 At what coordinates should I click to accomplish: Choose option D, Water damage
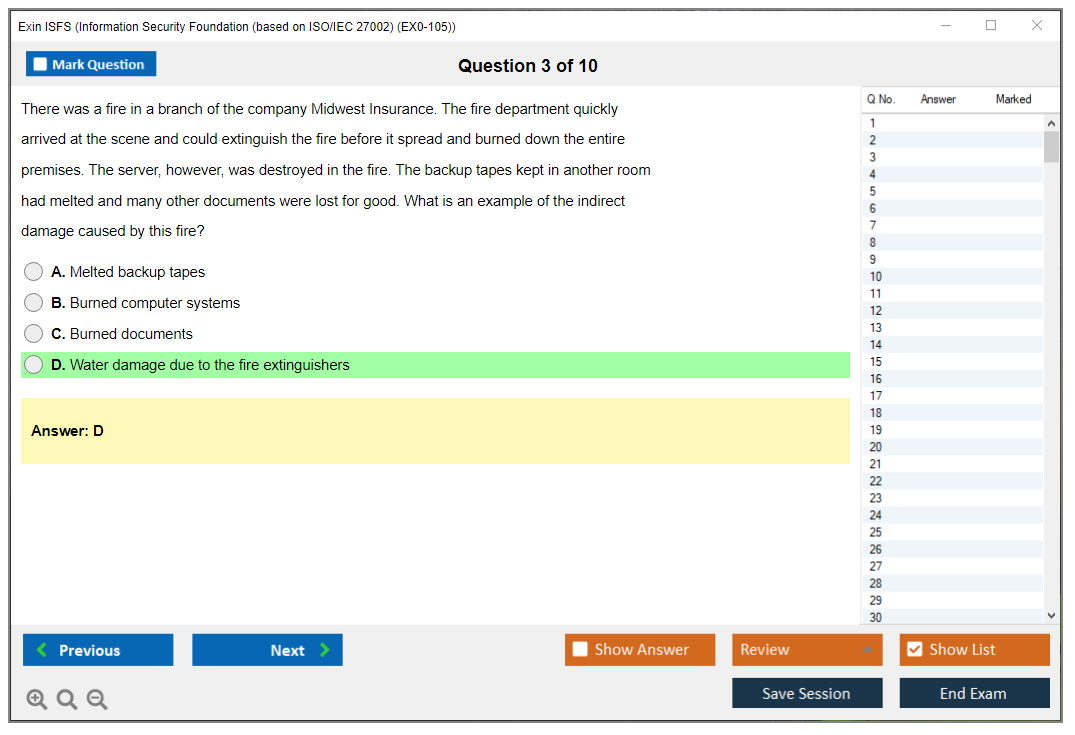click(x=34, y=365)
